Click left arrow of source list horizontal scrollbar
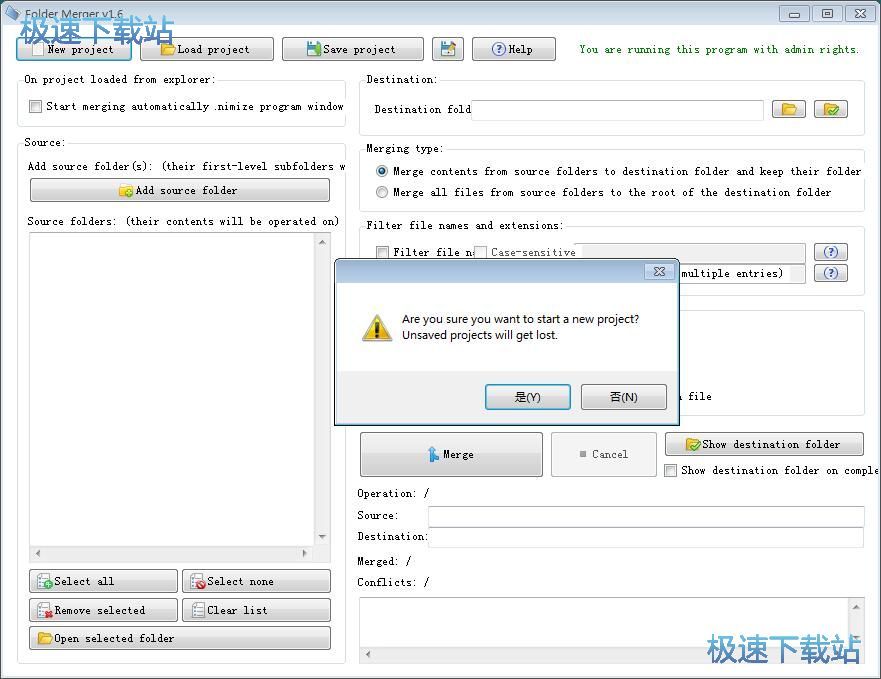881x679 pixels. 38,553
